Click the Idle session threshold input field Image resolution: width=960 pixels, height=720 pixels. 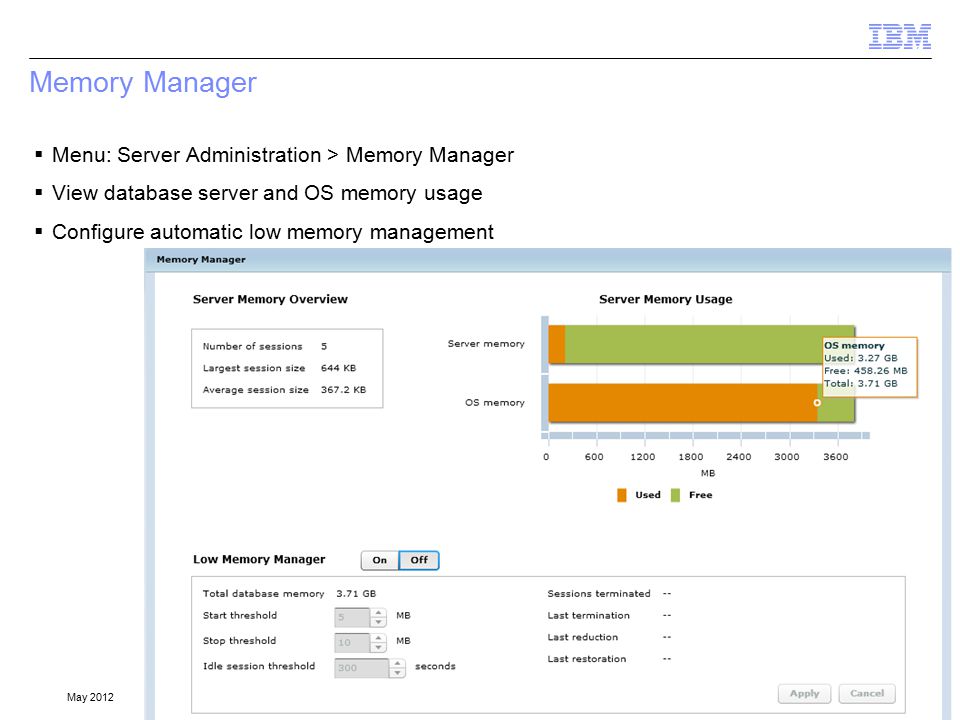pyautogui.click(x=361, y=668)
